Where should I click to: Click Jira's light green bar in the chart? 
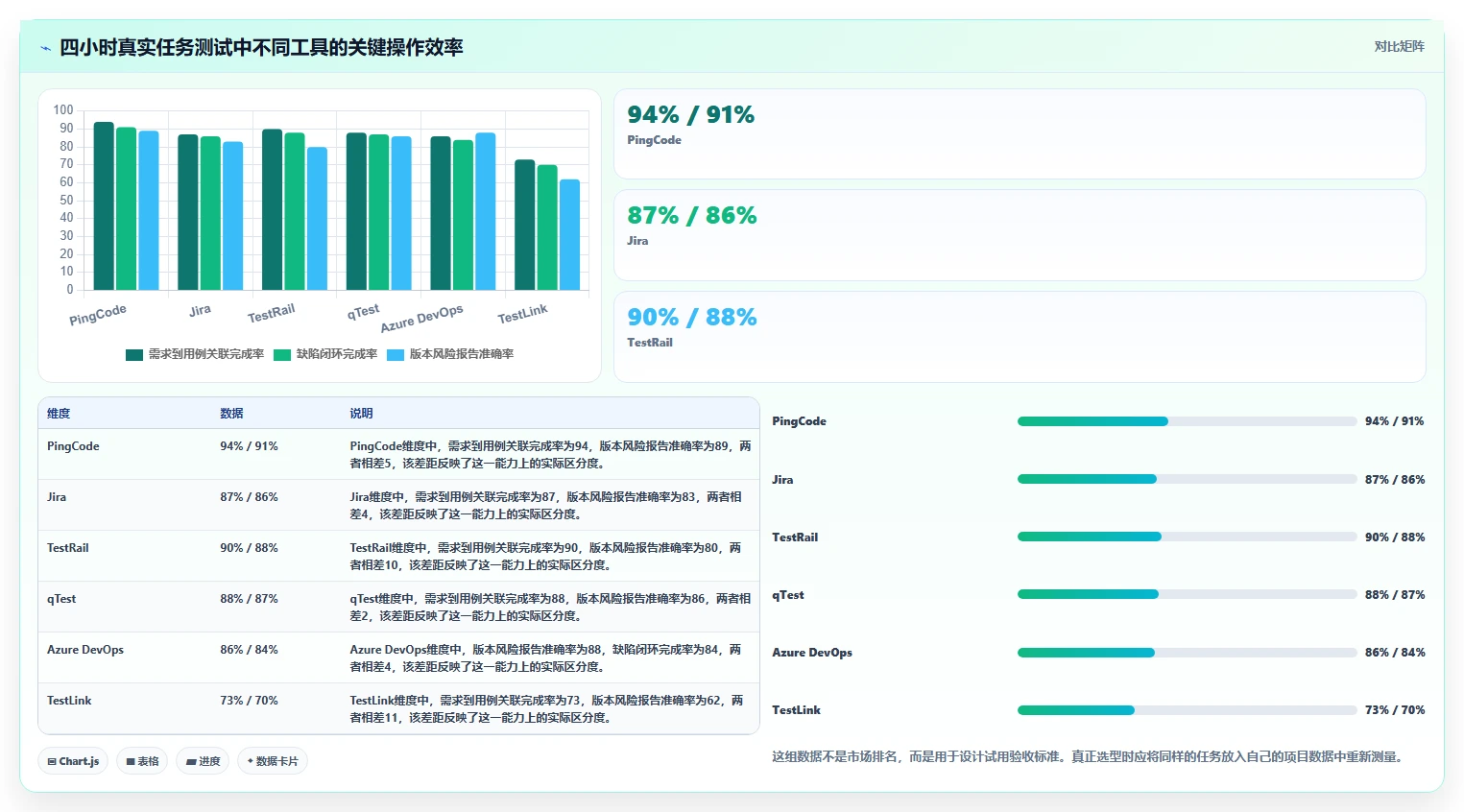[210, 213]
